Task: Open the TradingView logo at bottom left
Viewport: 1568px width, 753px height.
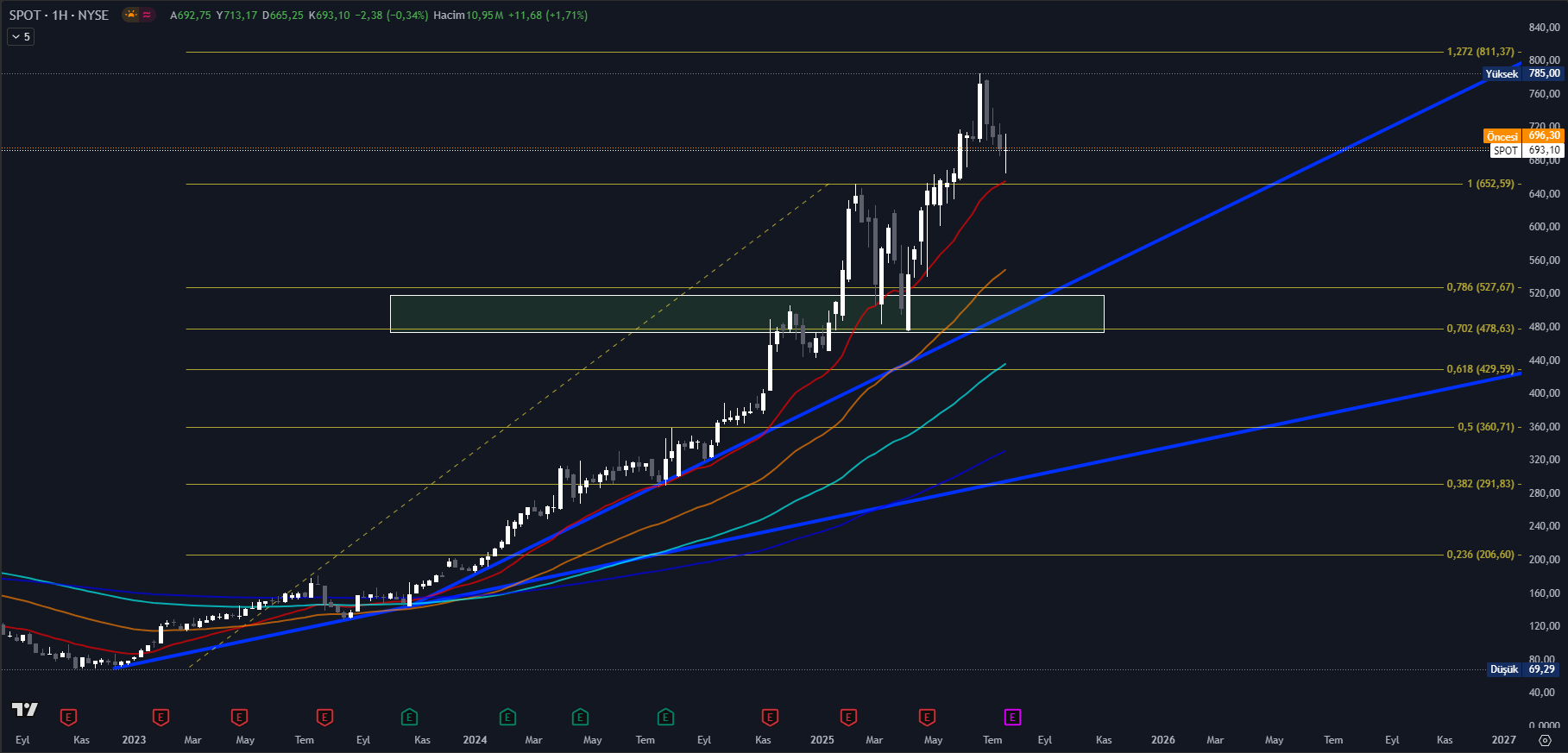Action: click(x=25, y=710)
